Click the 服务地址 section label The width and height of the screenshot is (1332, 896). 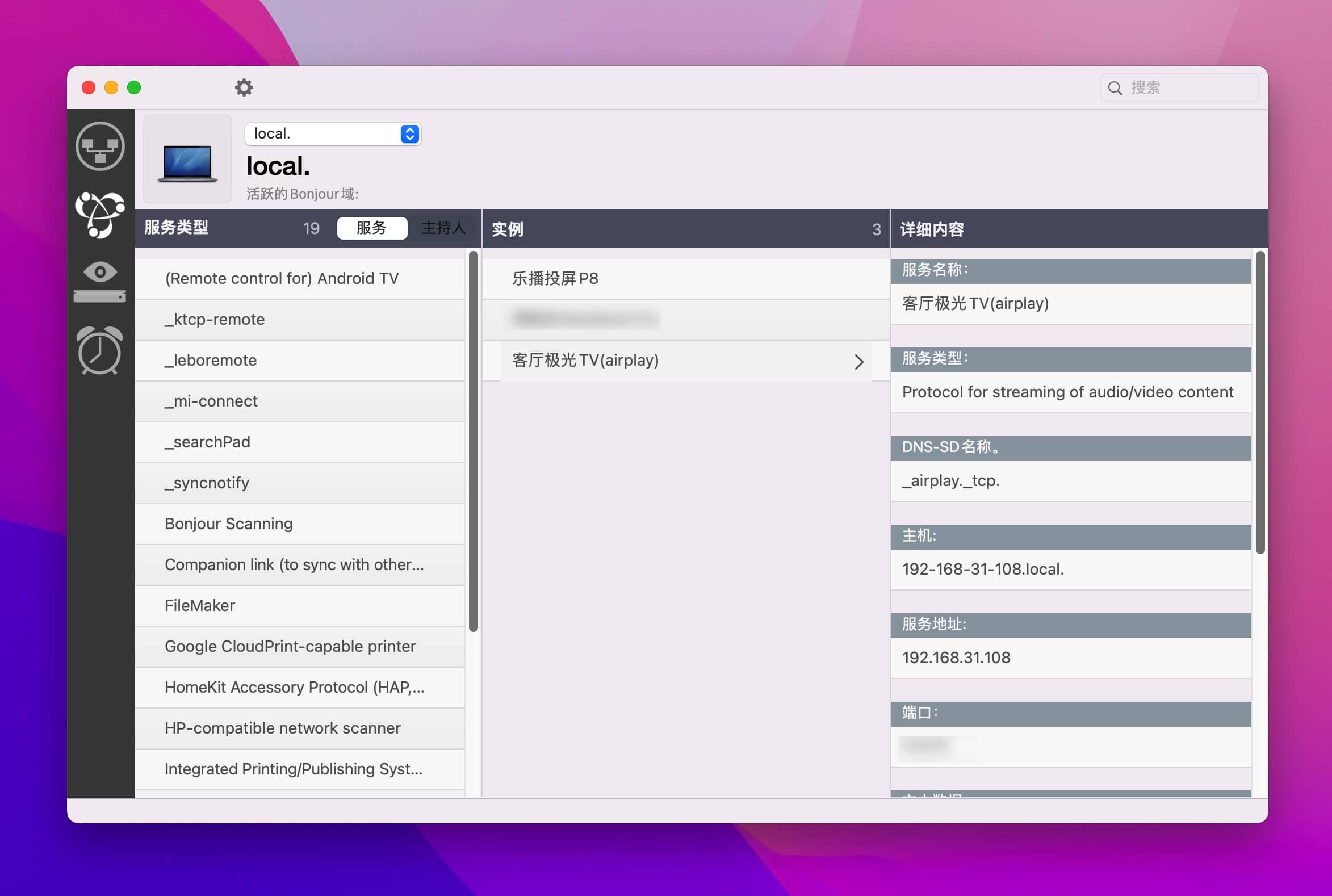(935, 624)
